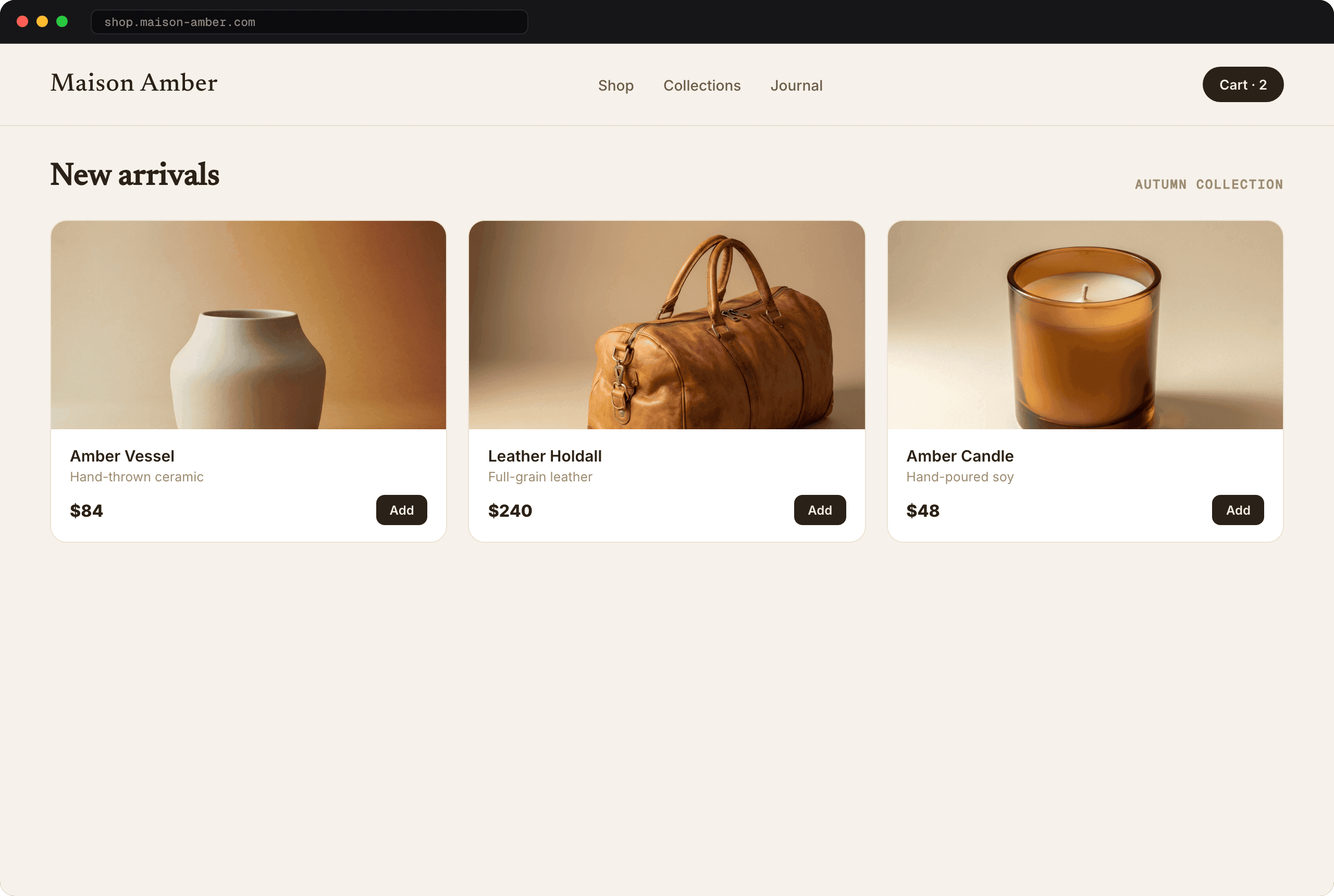The image size is (1334, 896).
Task: Open the Leather Holdall product image
Action: (x=666, y=325)
